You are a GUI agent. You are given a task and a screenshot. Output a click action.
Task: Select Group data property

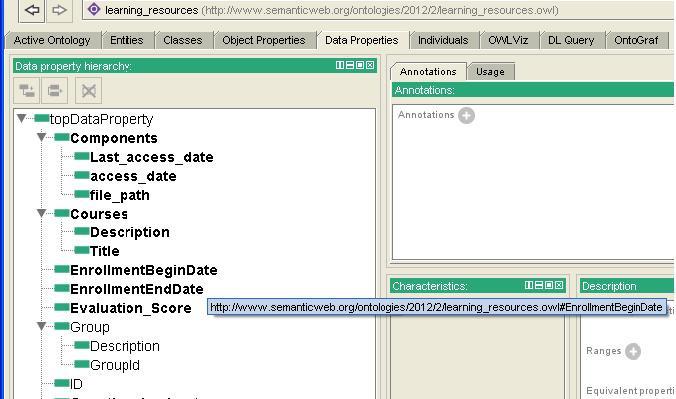coord(90,327)
